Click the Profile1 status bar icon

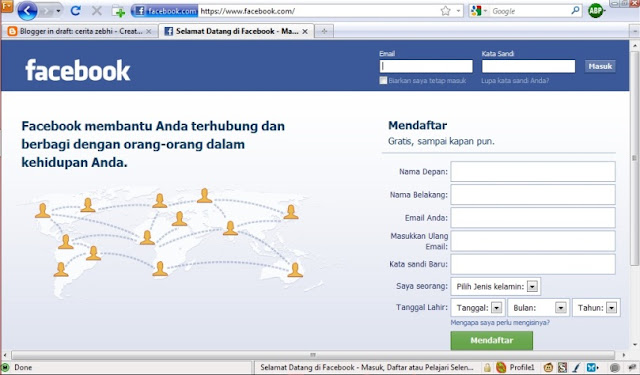pyautogui.click(x=501, y=367)
